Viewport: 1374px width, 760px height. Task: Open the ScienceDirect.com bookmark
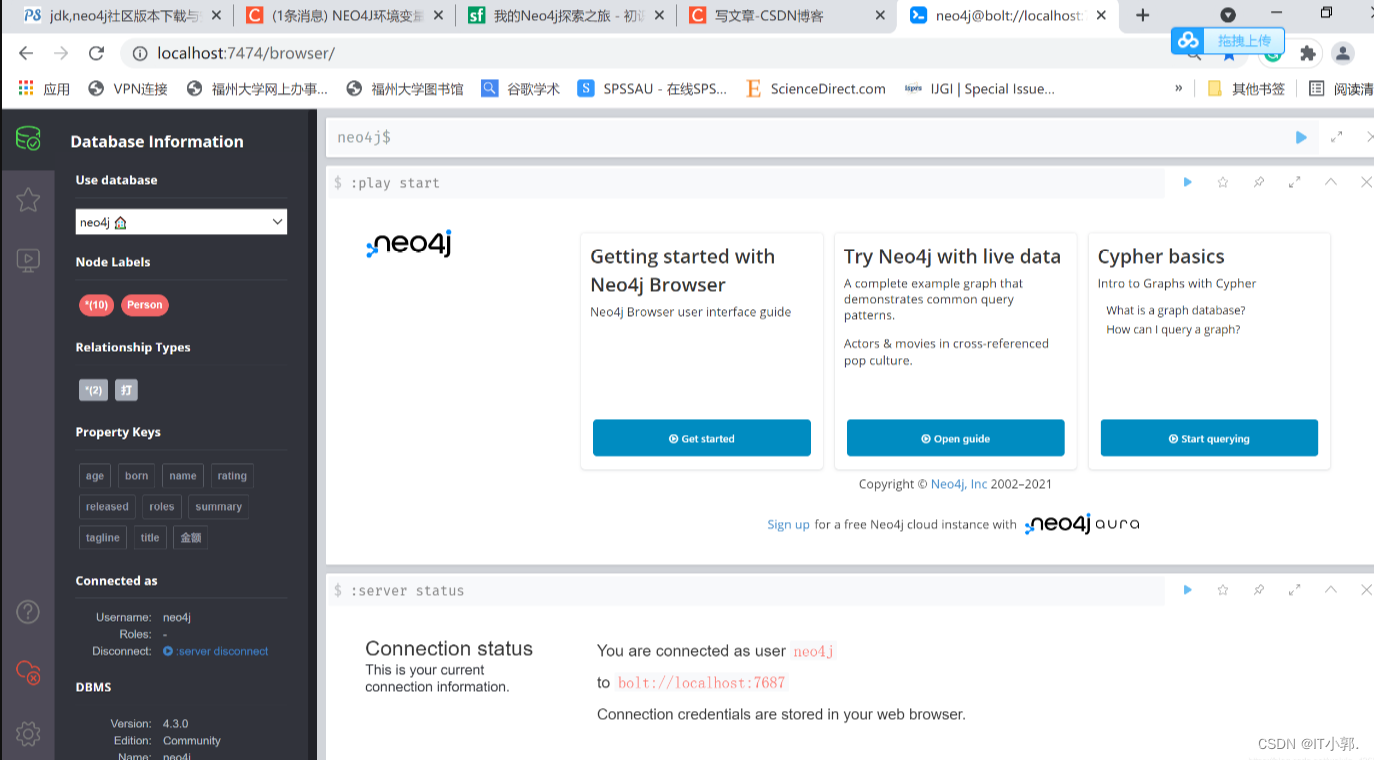[x=816, y=89]
